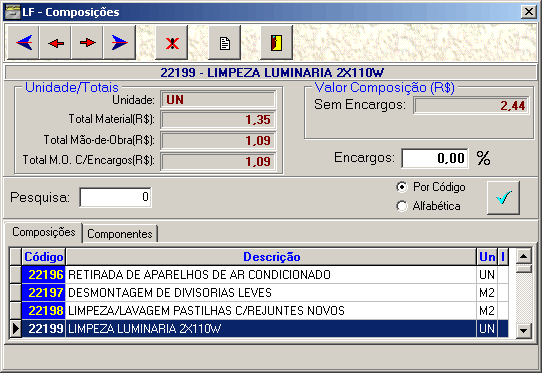
Task: Go to previous record red arrow
Action: [x=56, y=43]
